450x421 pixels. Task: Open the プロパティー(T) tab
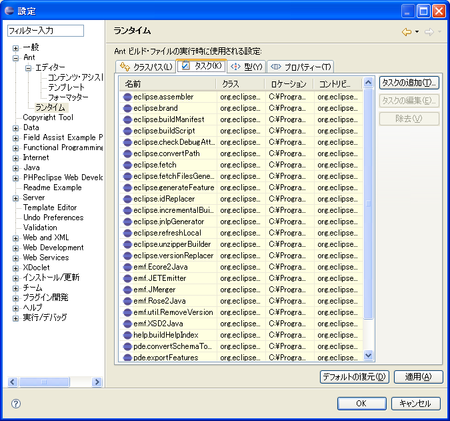(300, 67)
